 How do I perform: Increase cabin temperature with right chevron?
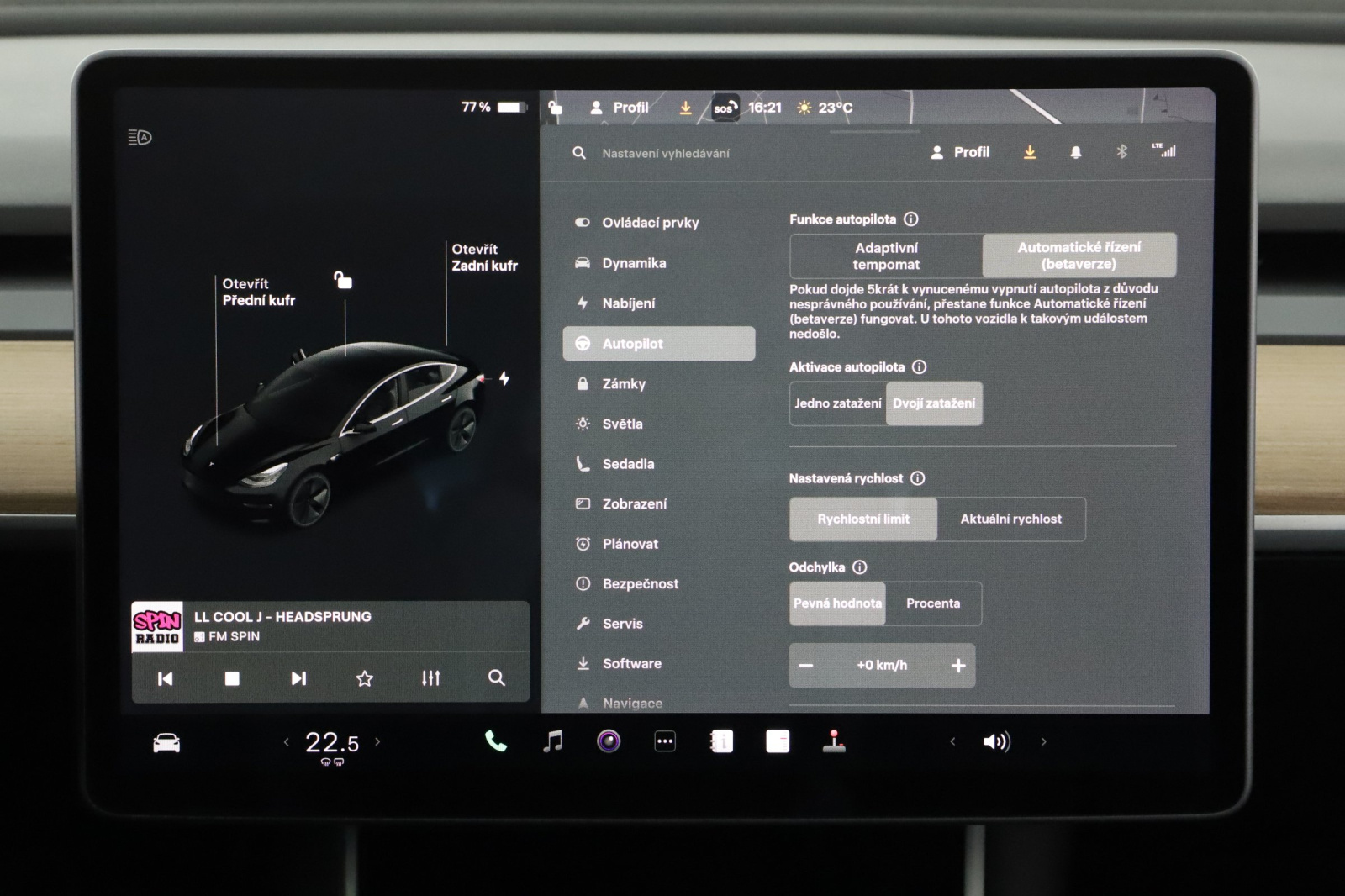pyautogui.click(x=377, y=742)
